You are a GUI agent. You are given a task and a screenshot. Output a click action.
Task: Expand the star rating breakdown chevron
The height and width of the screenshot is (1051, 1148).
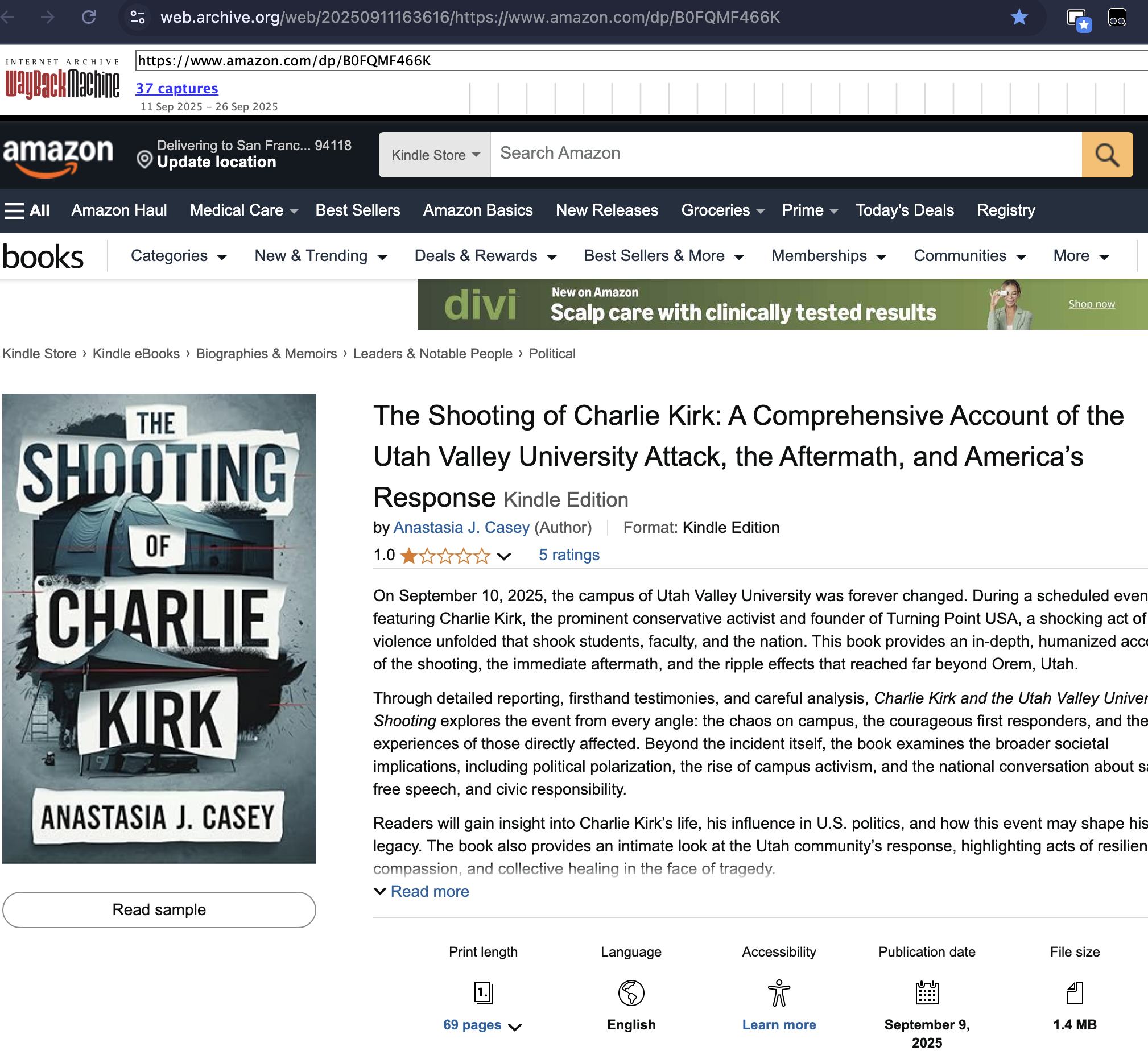pyautogui.click(x=504, y=556)
